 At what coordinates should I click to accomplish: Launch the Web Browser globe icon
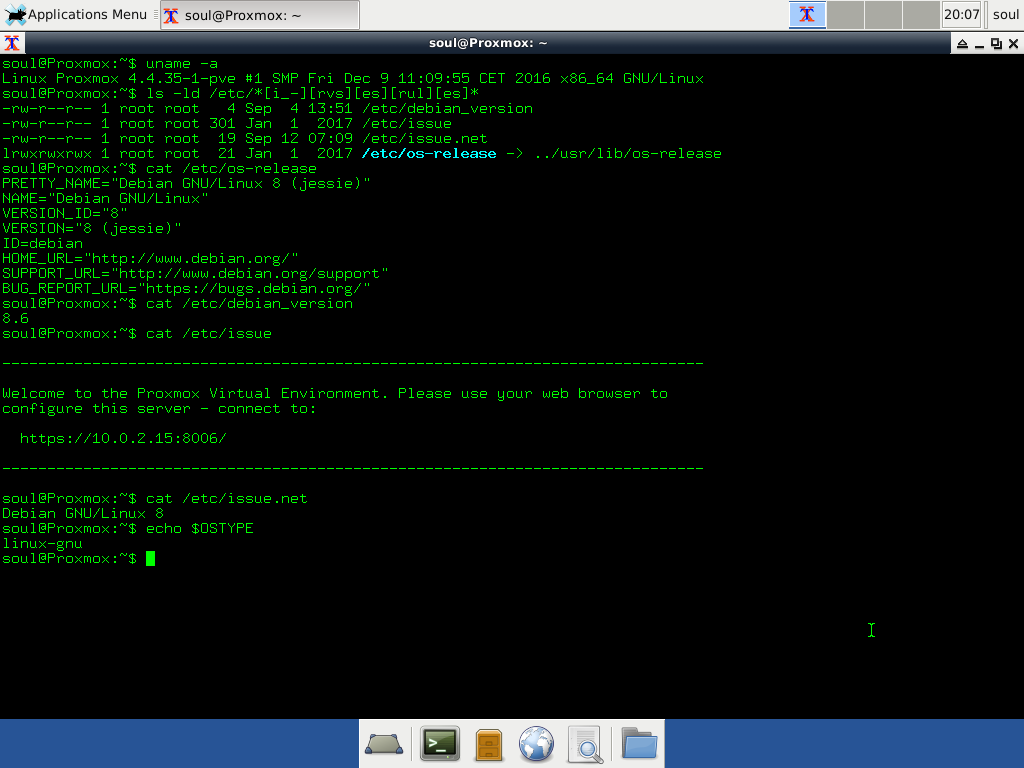click(x=536, y=744)
